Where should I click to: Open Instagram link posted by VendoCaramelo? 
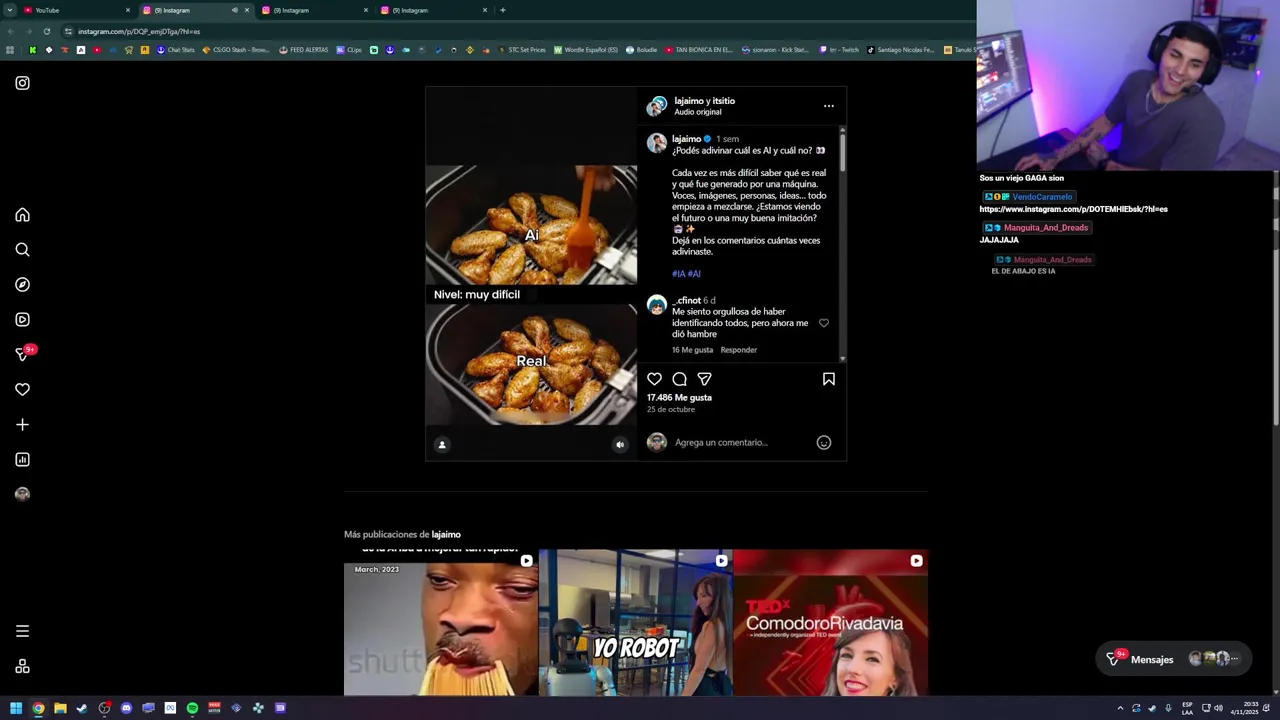(x=1073, y=209)
